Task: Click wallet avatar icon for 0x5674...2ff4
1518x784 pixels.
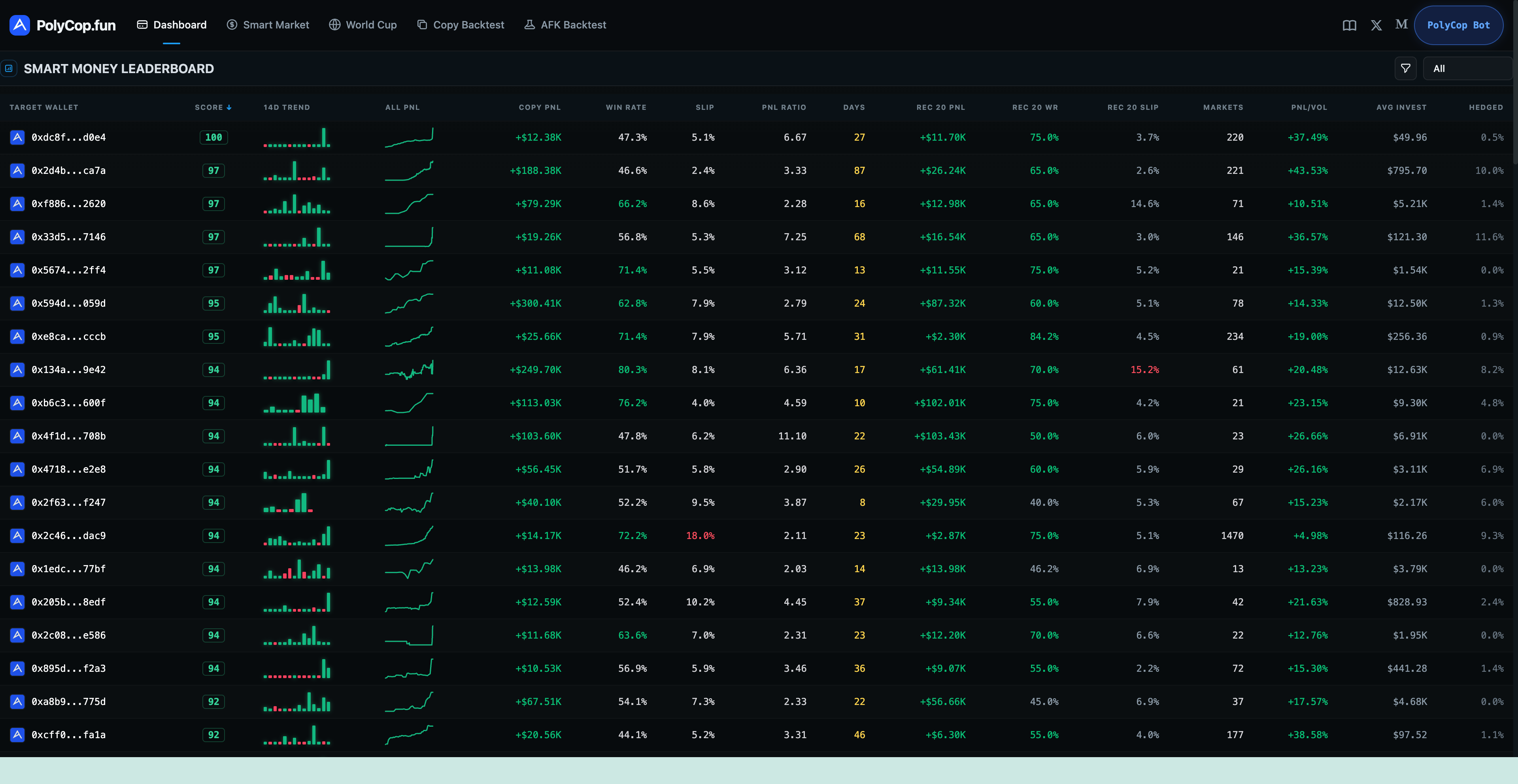Action: pos(18,270)
